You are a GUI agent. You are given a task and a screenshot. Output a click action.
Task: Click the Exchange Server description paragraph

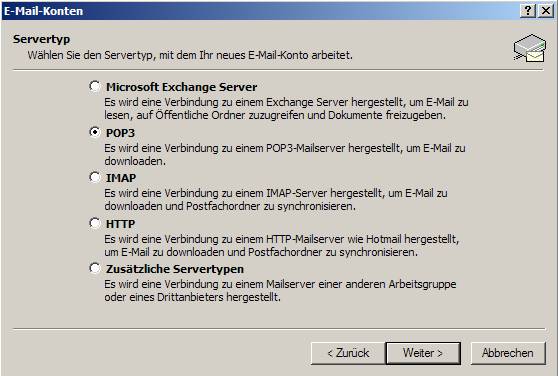point(286,108)
